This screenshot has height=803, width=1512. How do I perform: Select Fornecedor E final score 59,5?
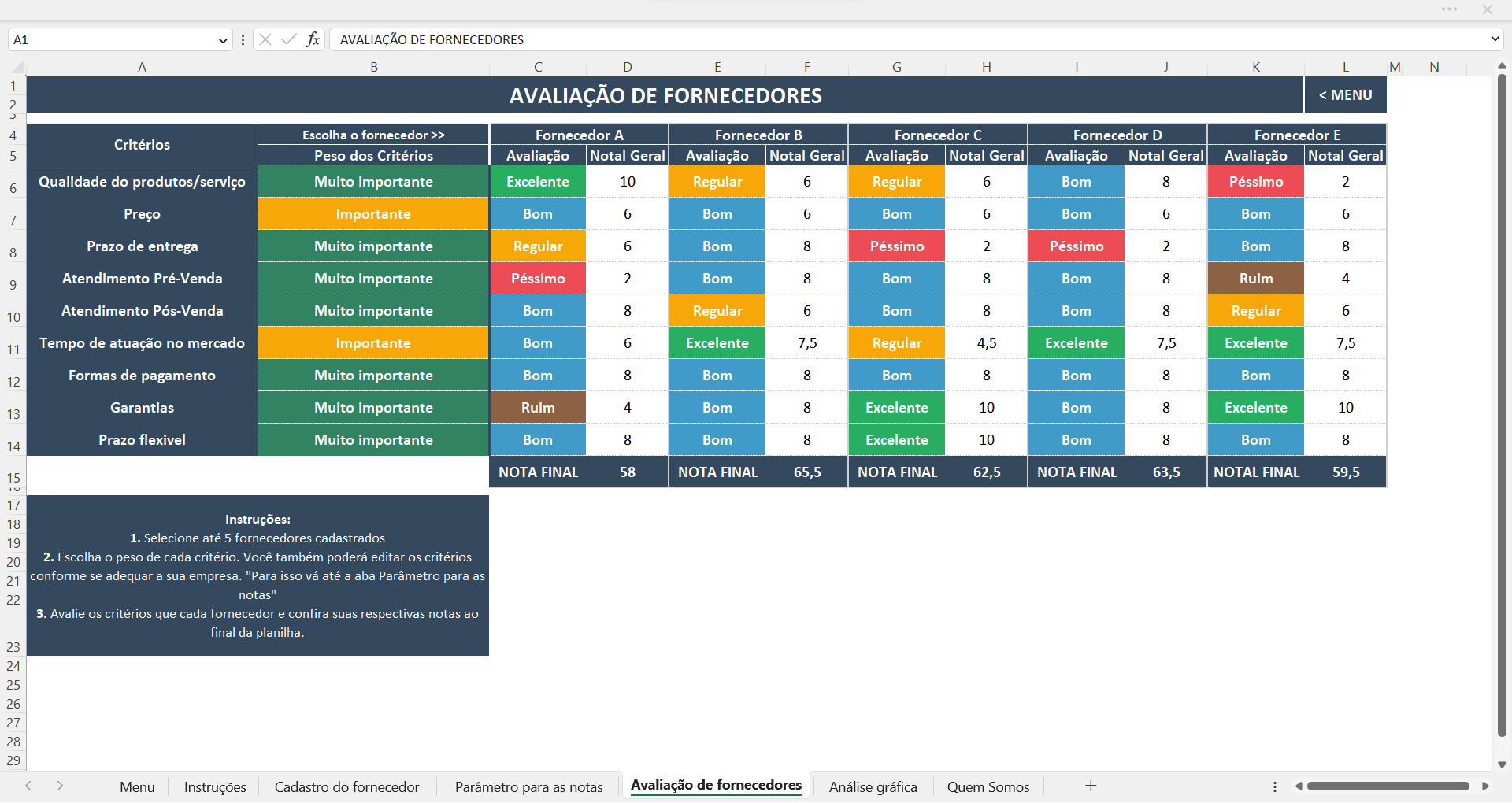pyautogui.click(x=1346, y=472)
